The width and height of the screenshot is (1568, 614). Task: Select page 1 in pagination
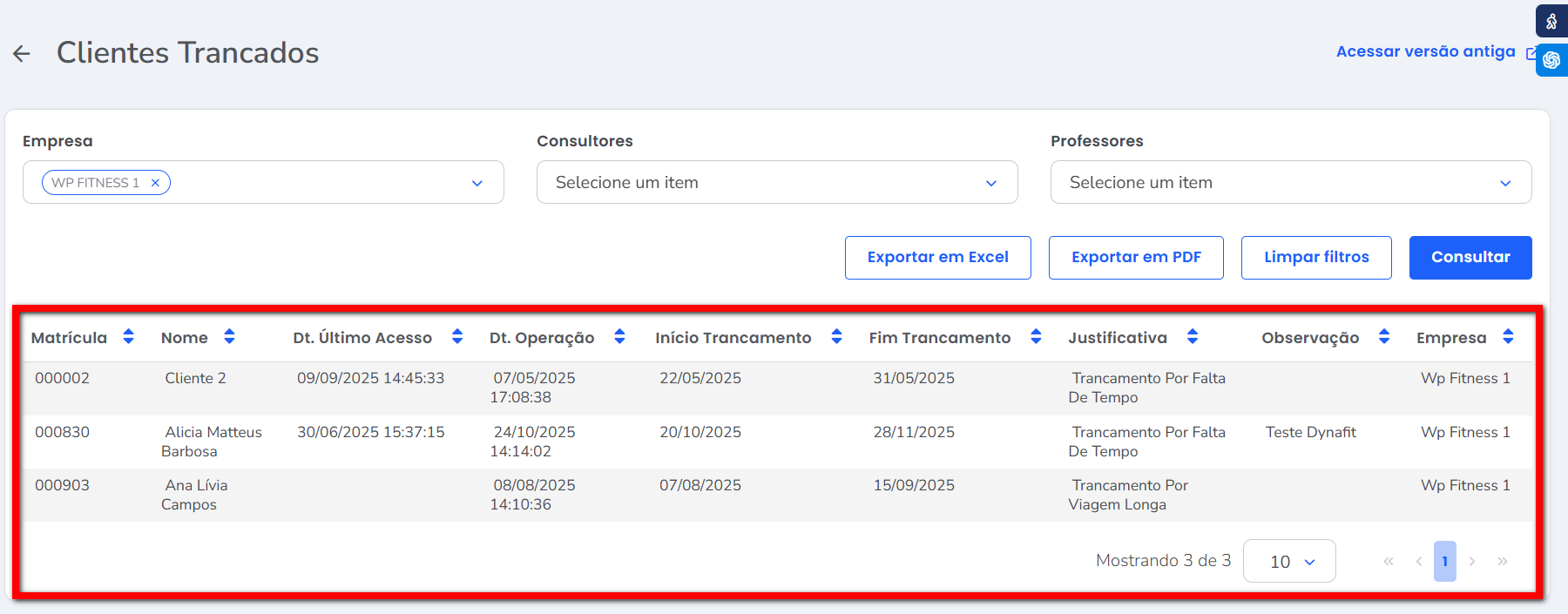pos(1444,561)
